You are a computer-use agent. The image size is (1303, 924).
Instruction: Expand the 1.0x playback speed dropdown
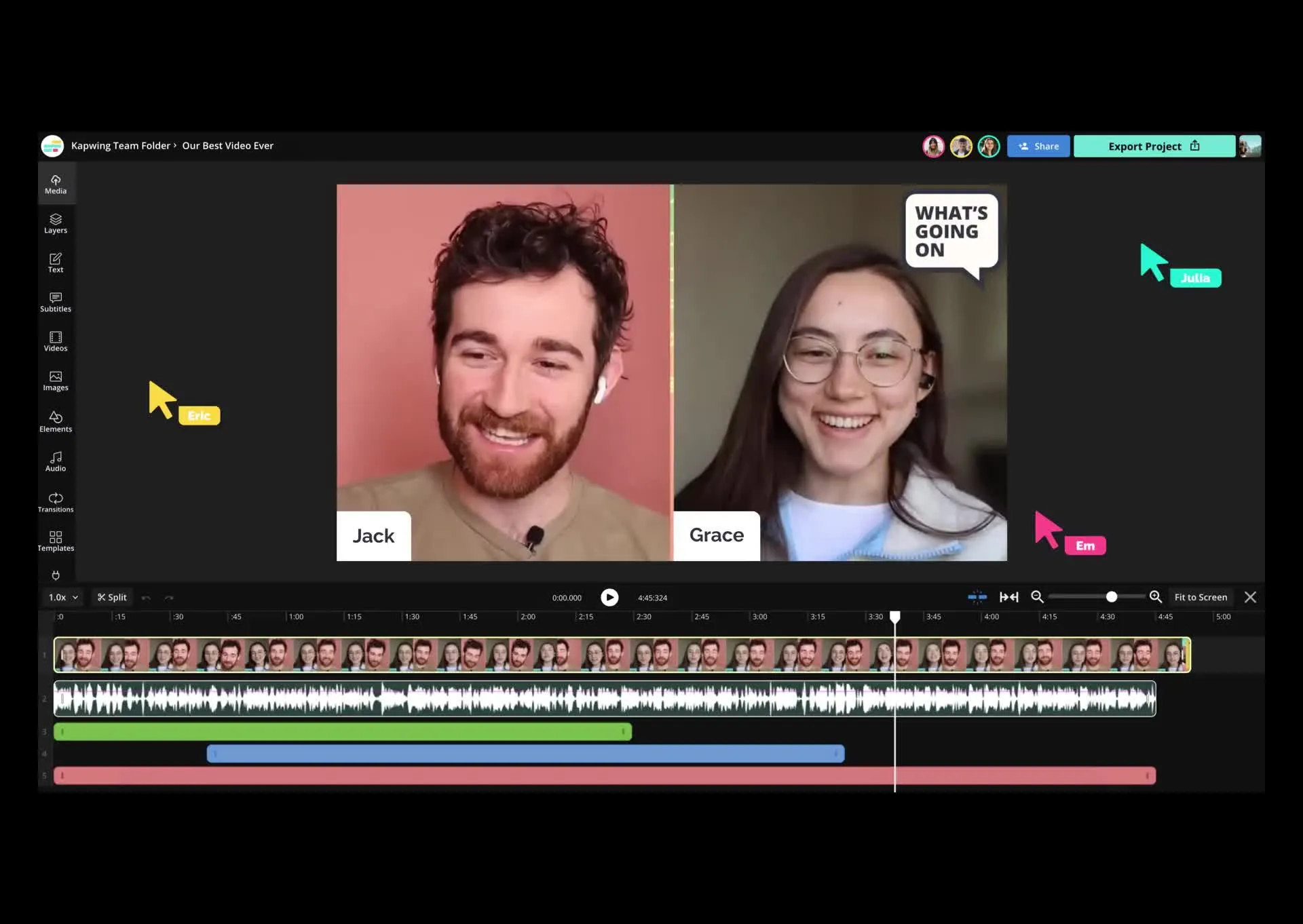[x=63, y=597]
